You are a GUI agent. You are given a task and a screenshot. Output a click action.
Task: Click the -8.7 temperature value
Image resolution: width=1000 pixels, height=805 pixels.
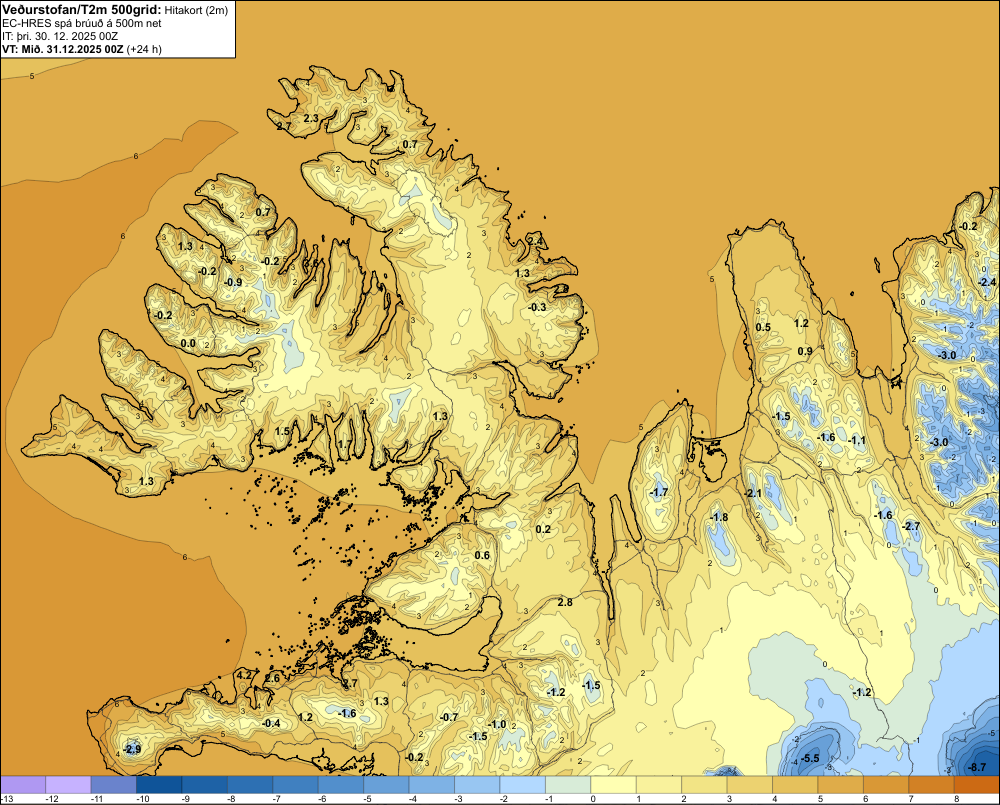pos(976,767)
